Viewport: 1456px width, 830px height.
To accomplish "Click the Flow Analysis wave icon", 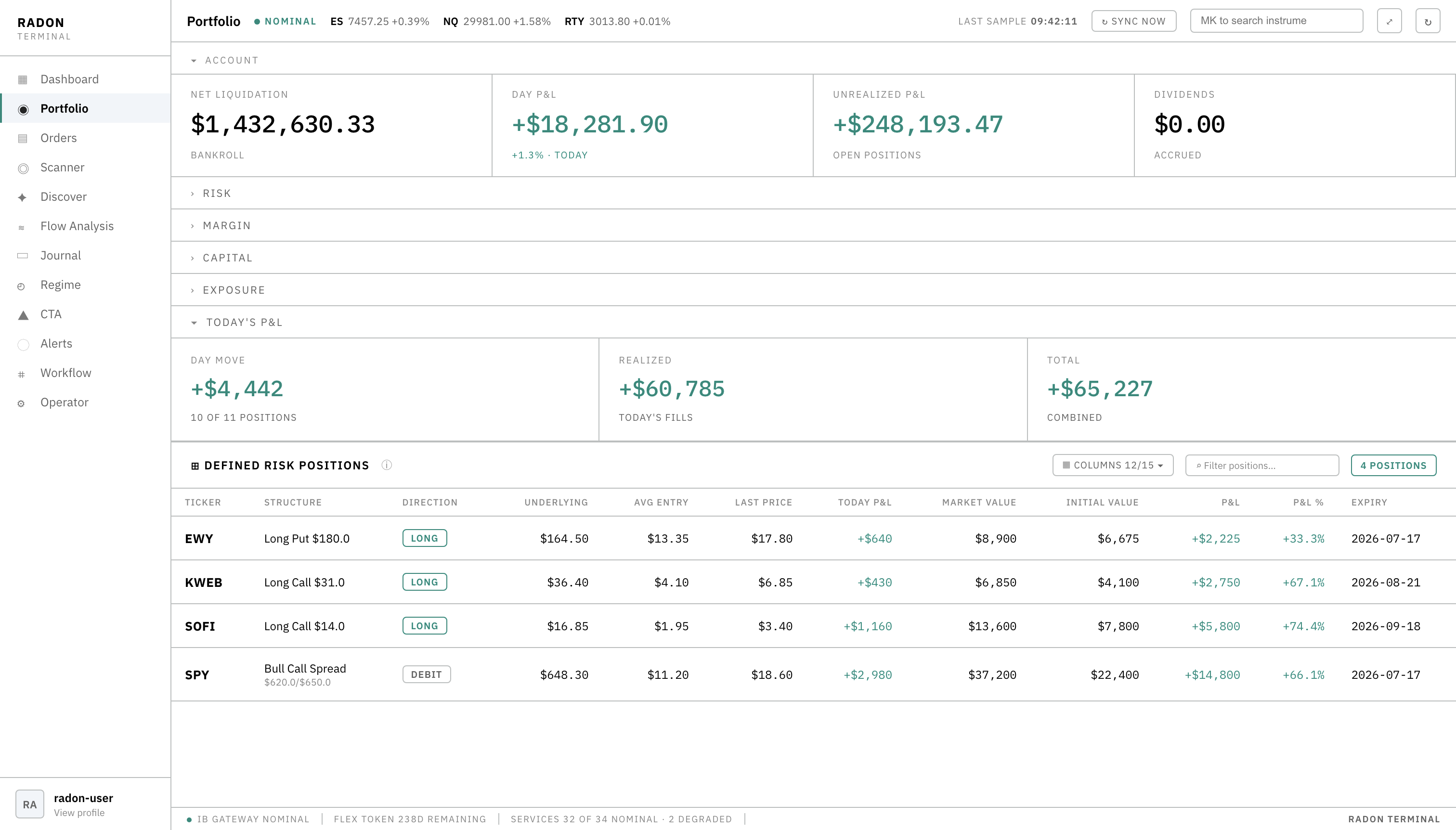I will point(22,227).
